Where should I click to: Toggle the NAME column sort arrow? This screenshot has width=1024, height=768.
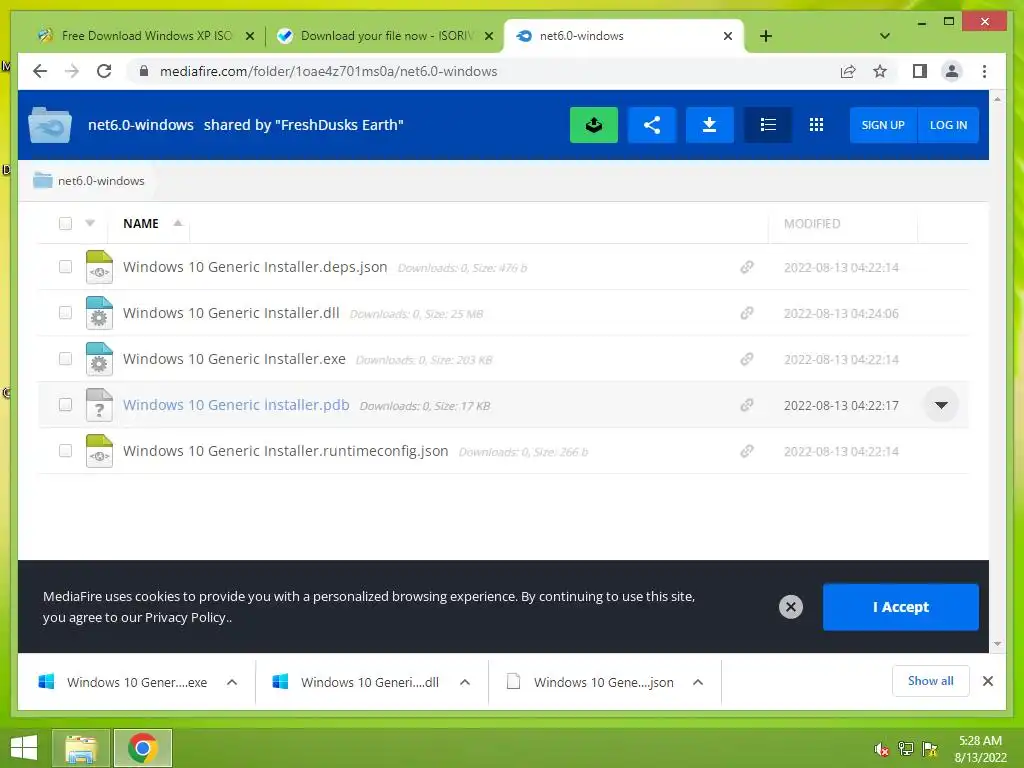(x=178, y=223)
